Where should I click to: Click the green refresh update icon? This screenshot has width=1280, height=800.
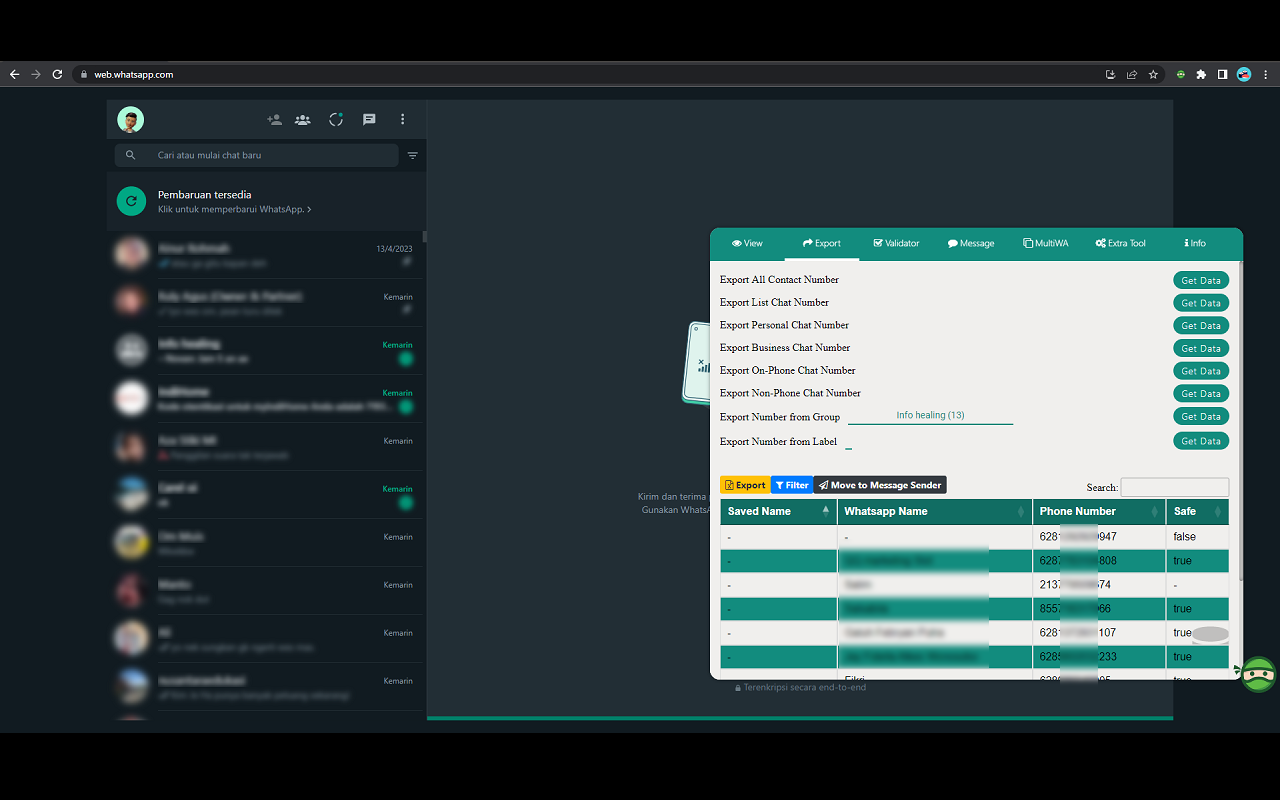click(x=131, y=201)
